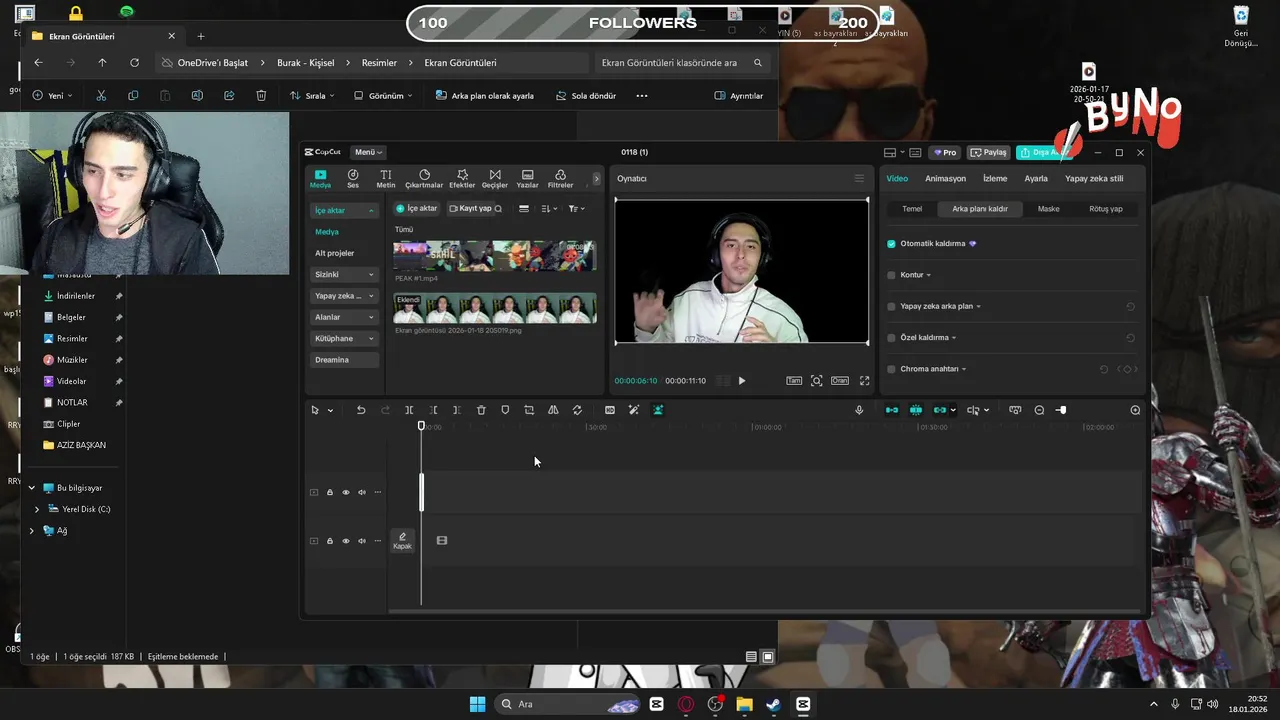Open the Filtreler filters panel
This screenshot has height=720, width=1280.
tap(560, 178)
